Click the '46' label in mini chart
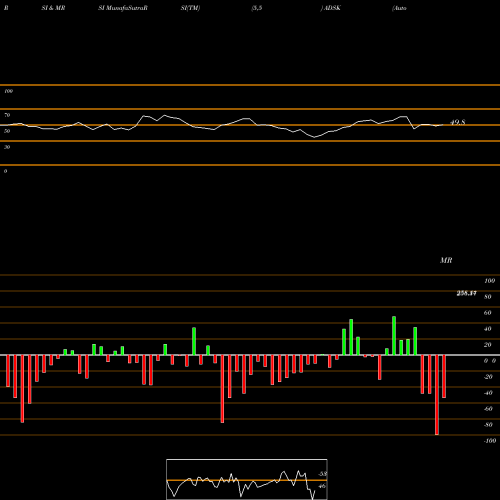The height and width of the screenshot is (500, 500). 322,486
